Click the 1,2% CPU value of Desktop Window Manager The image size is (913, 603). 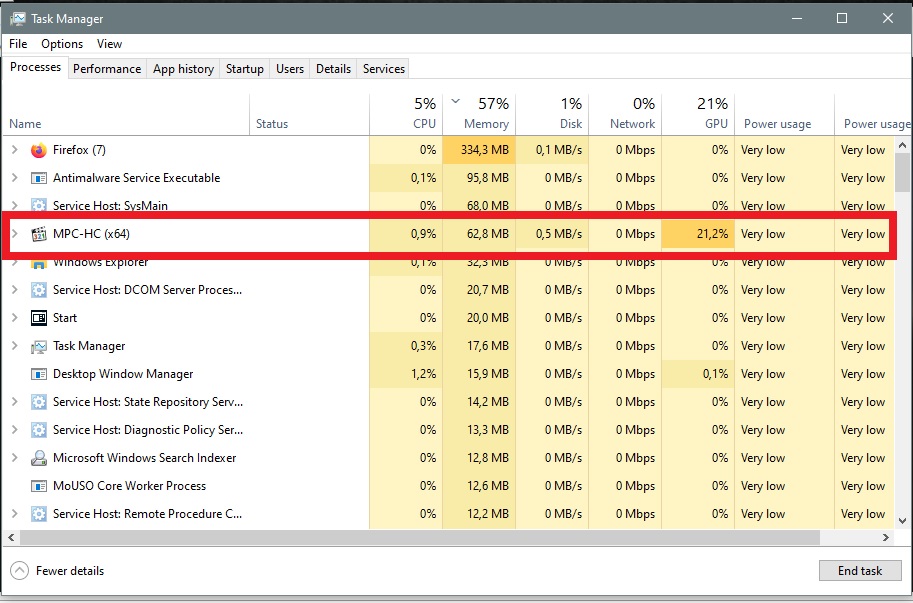click(406, 374)
